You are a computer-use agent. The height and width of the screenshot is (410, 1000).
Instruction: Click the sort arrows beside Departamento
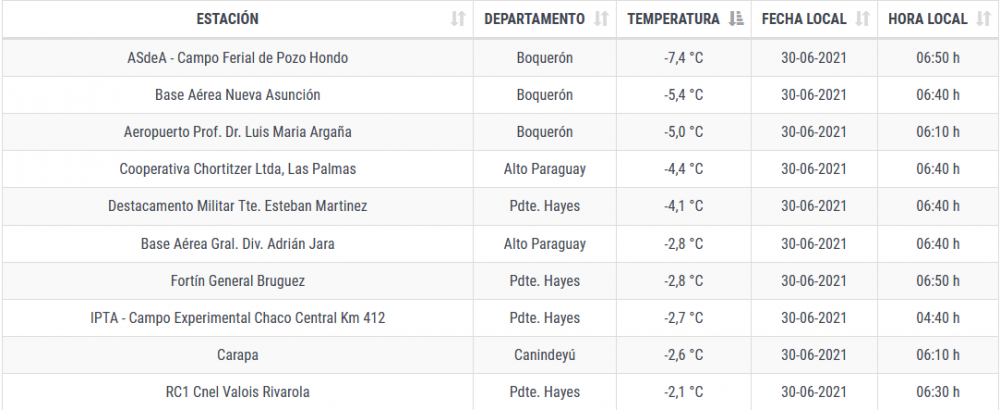click(x=601, y=19)
